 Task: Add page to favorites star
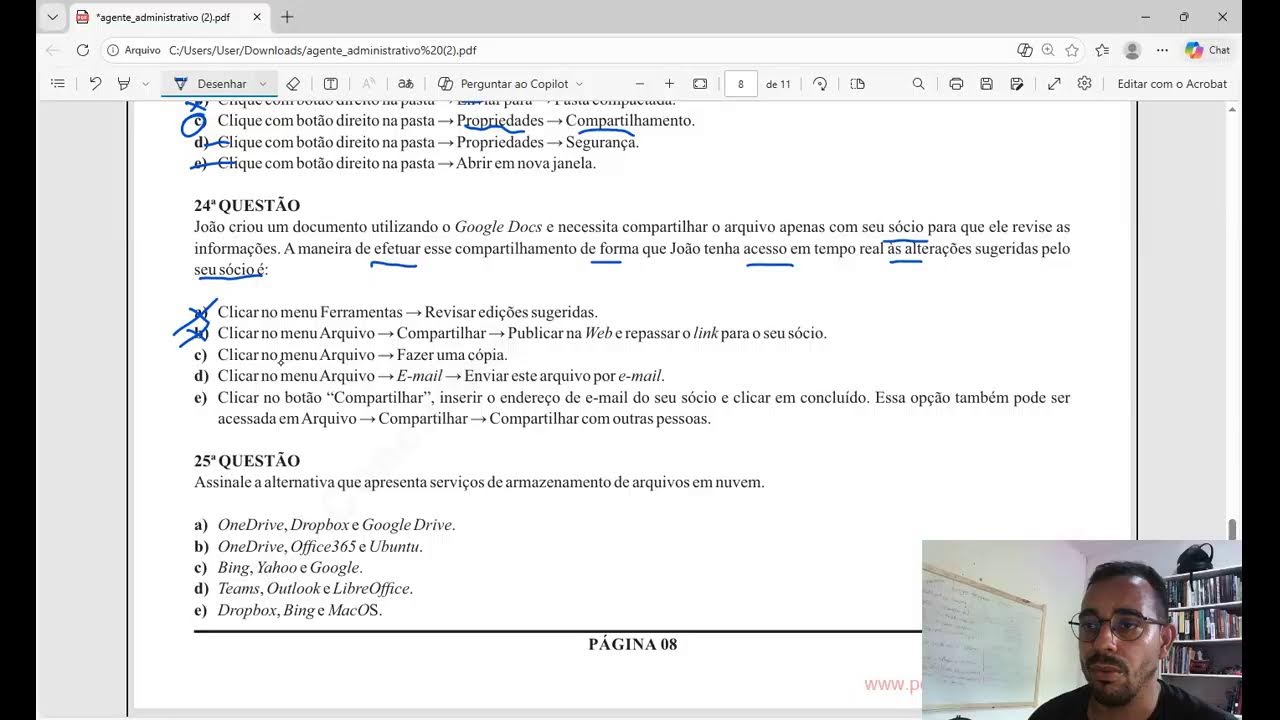(x=1072, y=50)
